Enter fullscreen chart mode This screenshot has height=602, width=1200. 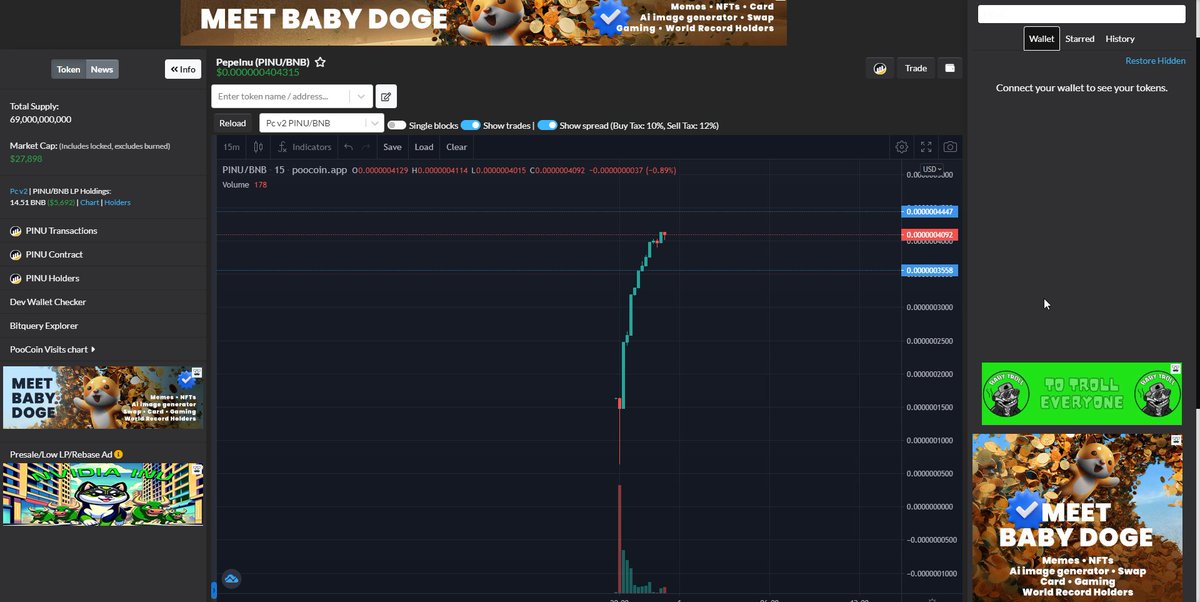click(924, 146)
